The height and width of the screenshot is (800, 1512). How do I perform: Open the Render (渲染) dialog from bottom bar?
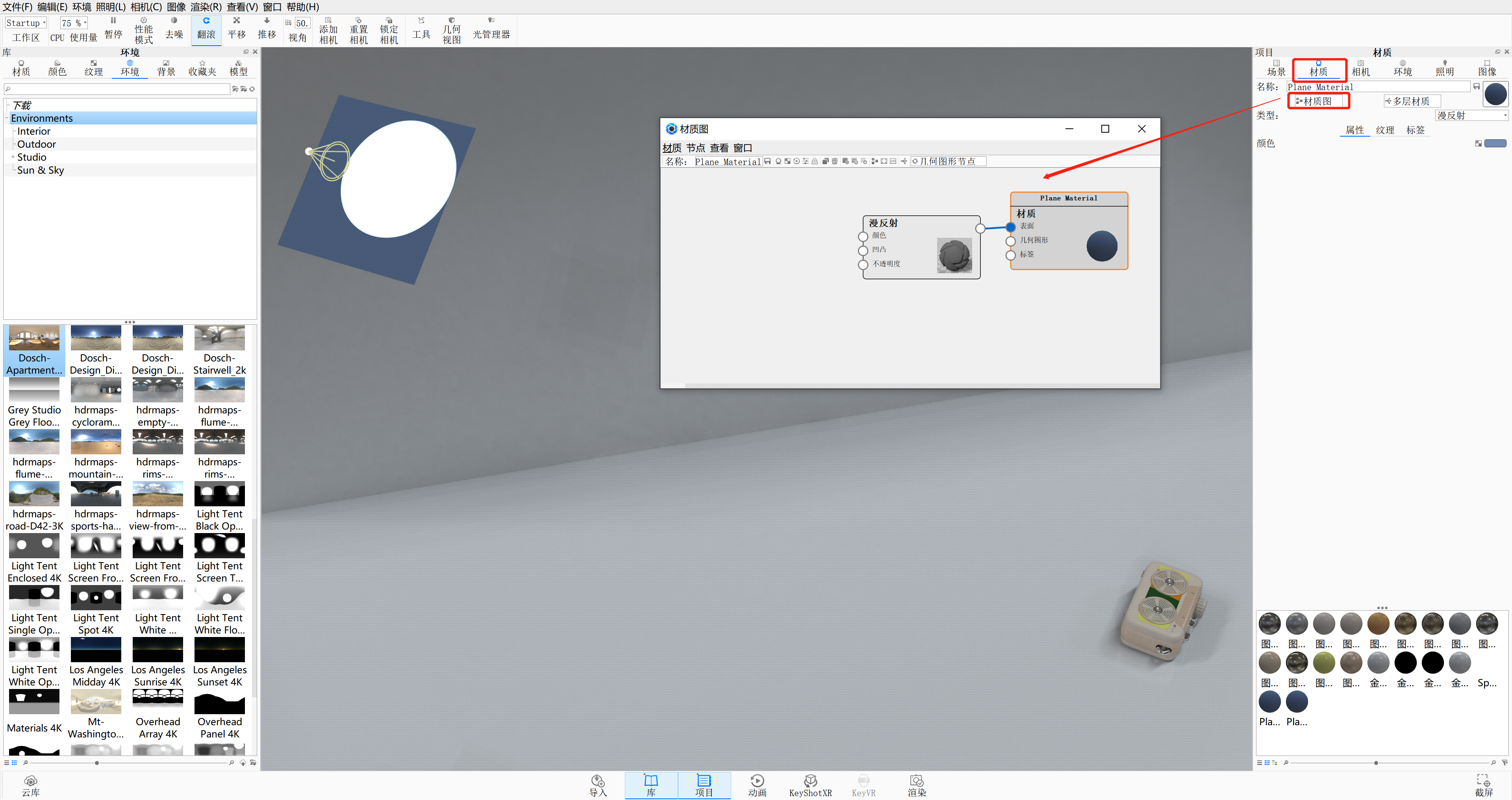pos(916,785)
